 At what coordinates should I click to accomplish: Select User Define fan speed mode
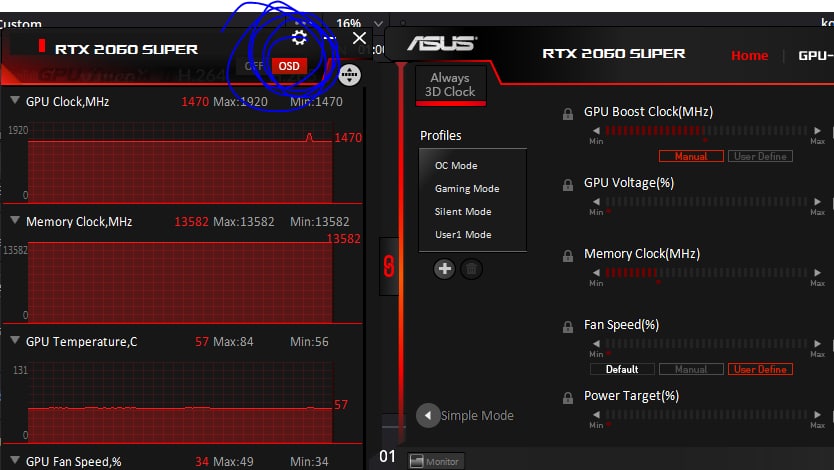pos(760,369)
